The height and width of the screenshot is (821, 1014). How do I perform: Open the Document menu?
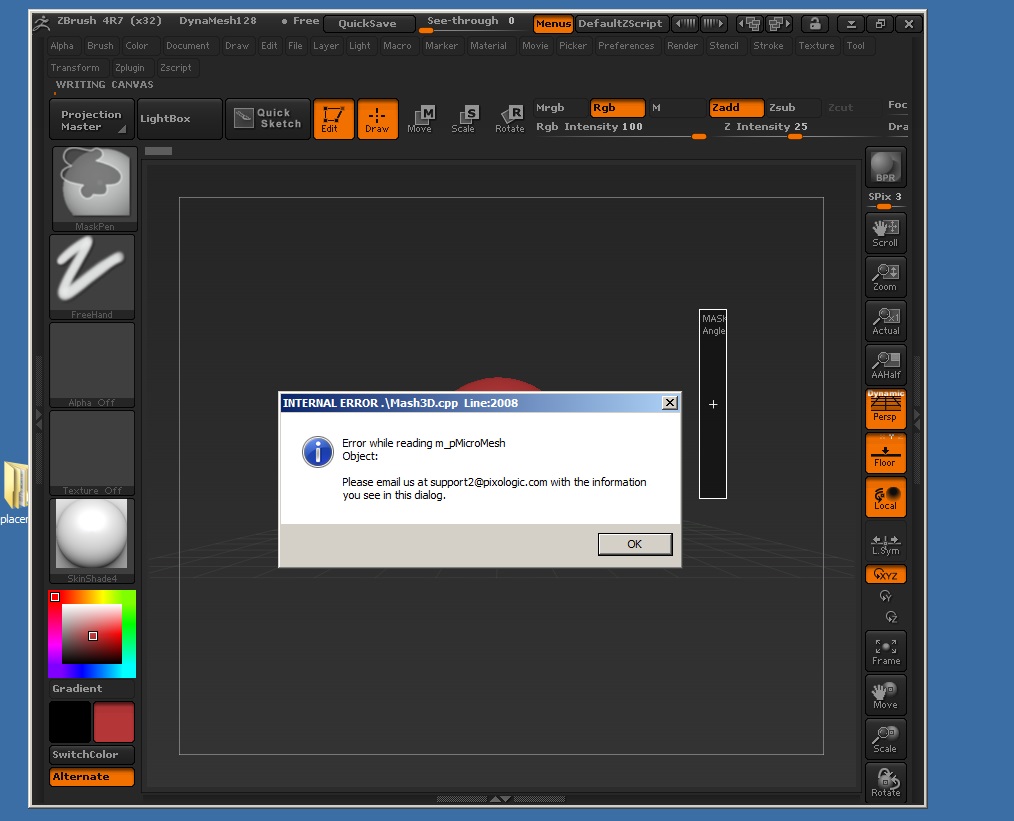[x=188, y=46]
